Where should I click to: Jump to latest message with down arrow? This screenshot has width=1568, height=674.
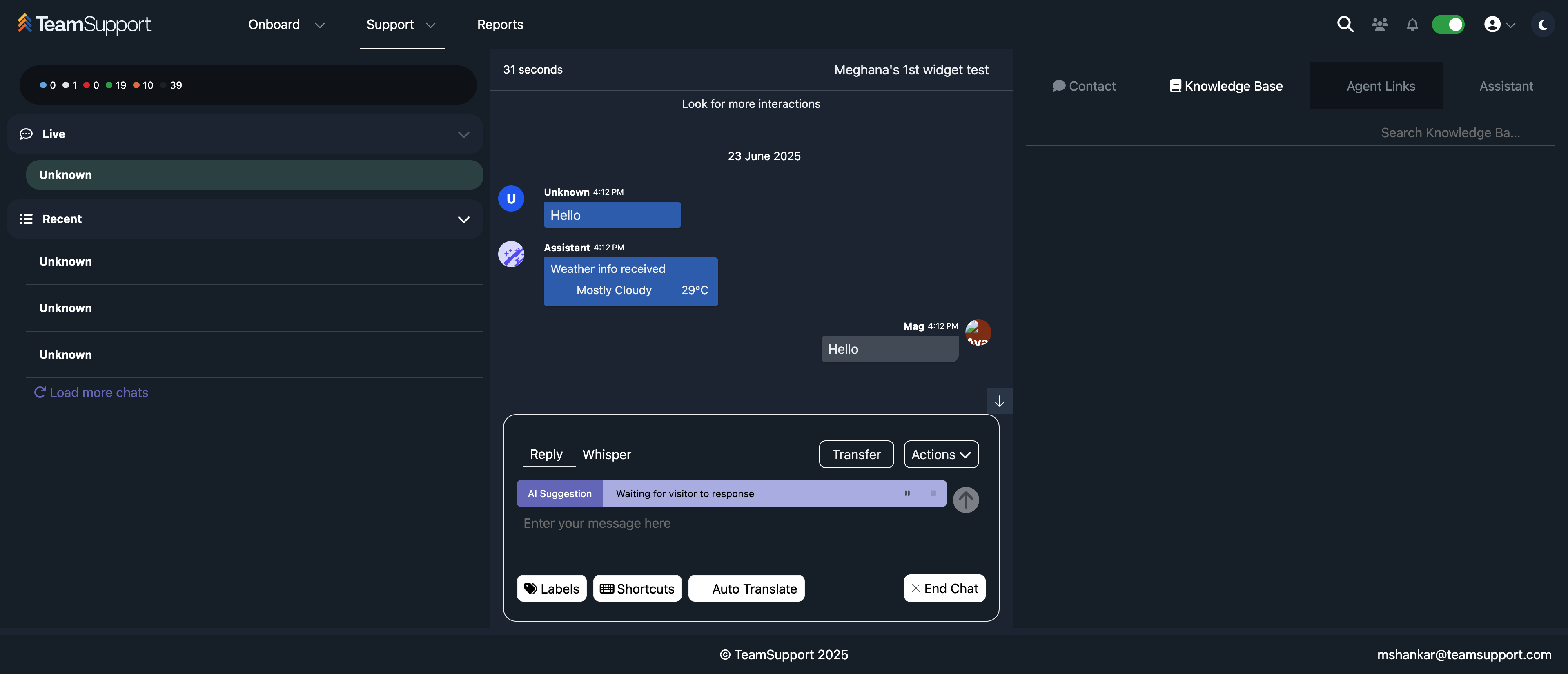(x=999, y=401)
